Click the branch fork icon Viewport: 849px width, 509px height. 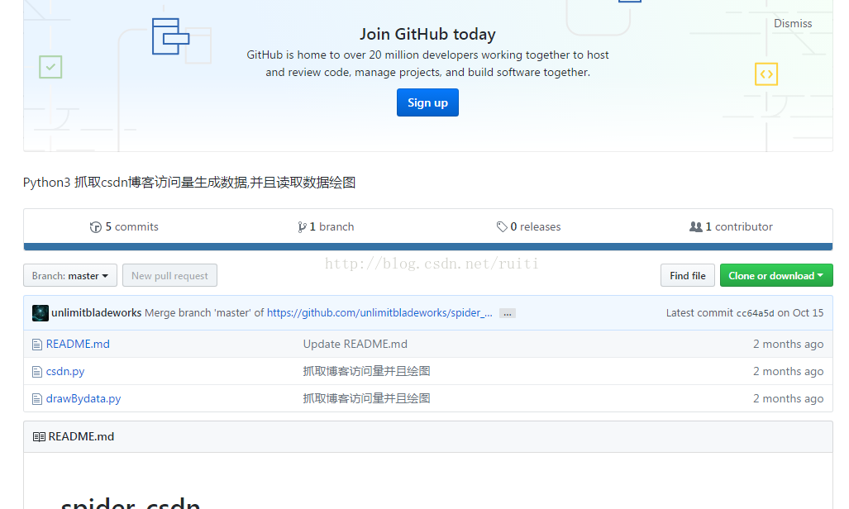pyautogui.click(x=302, y=227)
